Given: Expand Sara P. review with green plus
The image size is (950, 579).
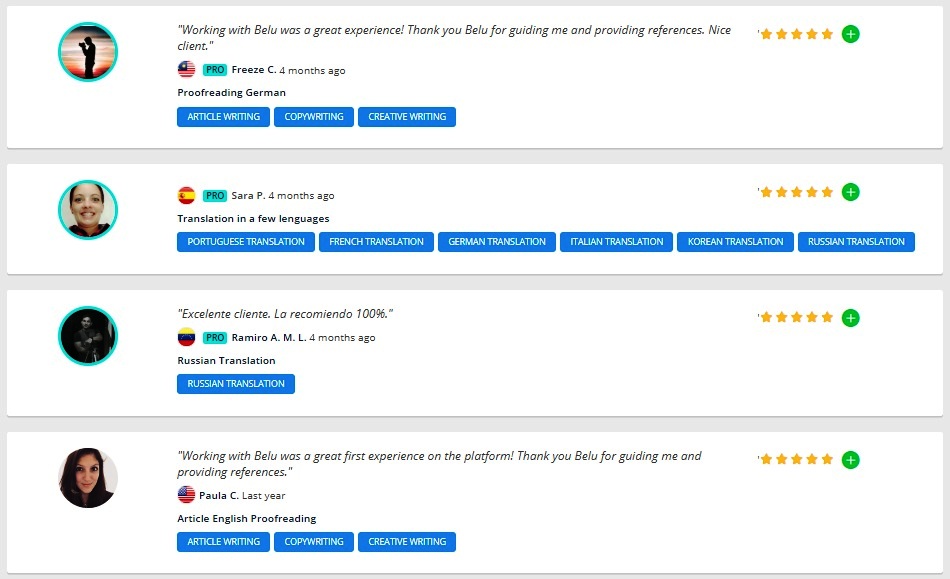Looking at the screenshot, I should [x=850, y=192].
